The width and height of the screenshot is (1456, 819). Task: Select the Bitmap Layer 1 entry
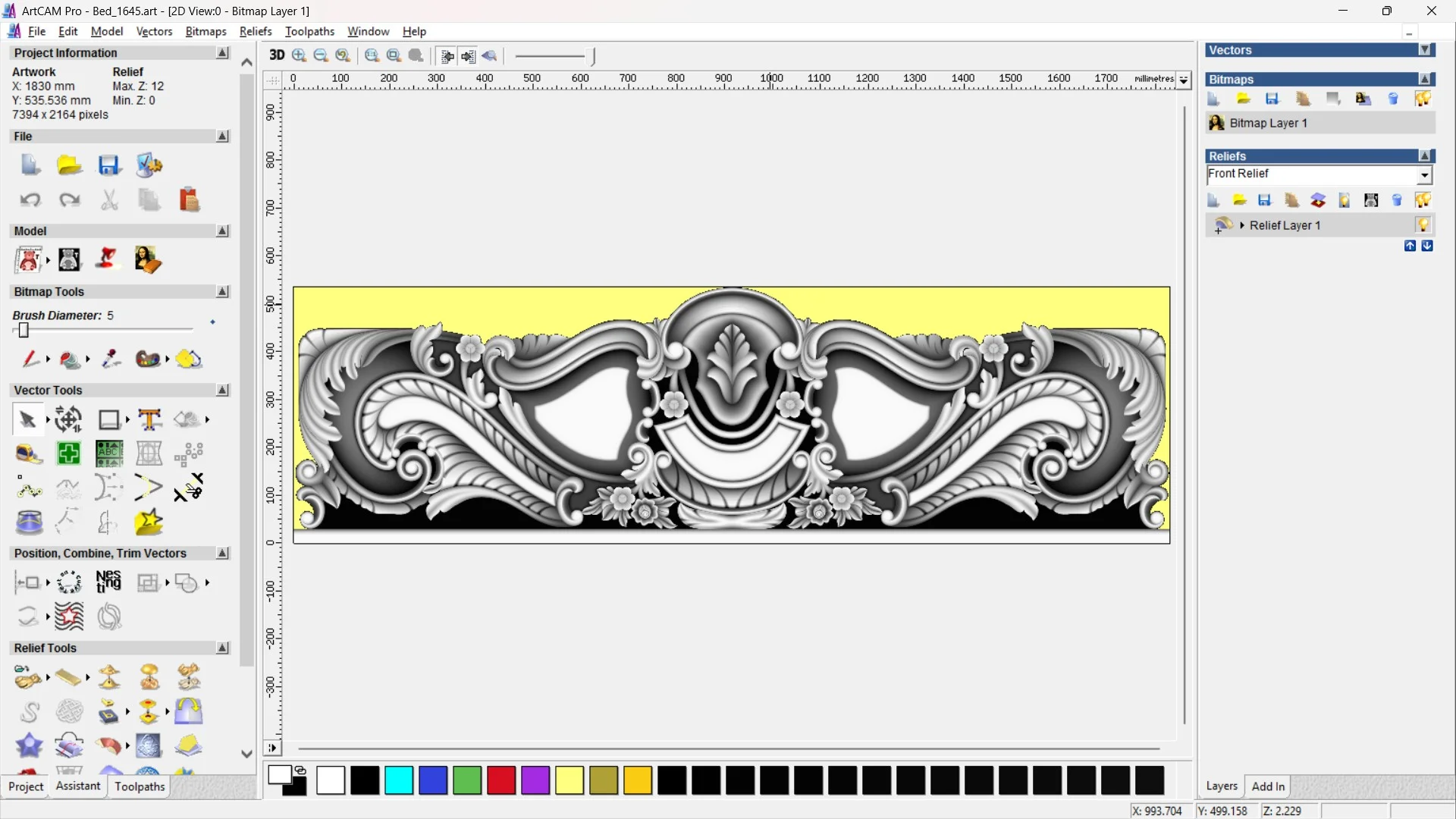click(1268, 123)
